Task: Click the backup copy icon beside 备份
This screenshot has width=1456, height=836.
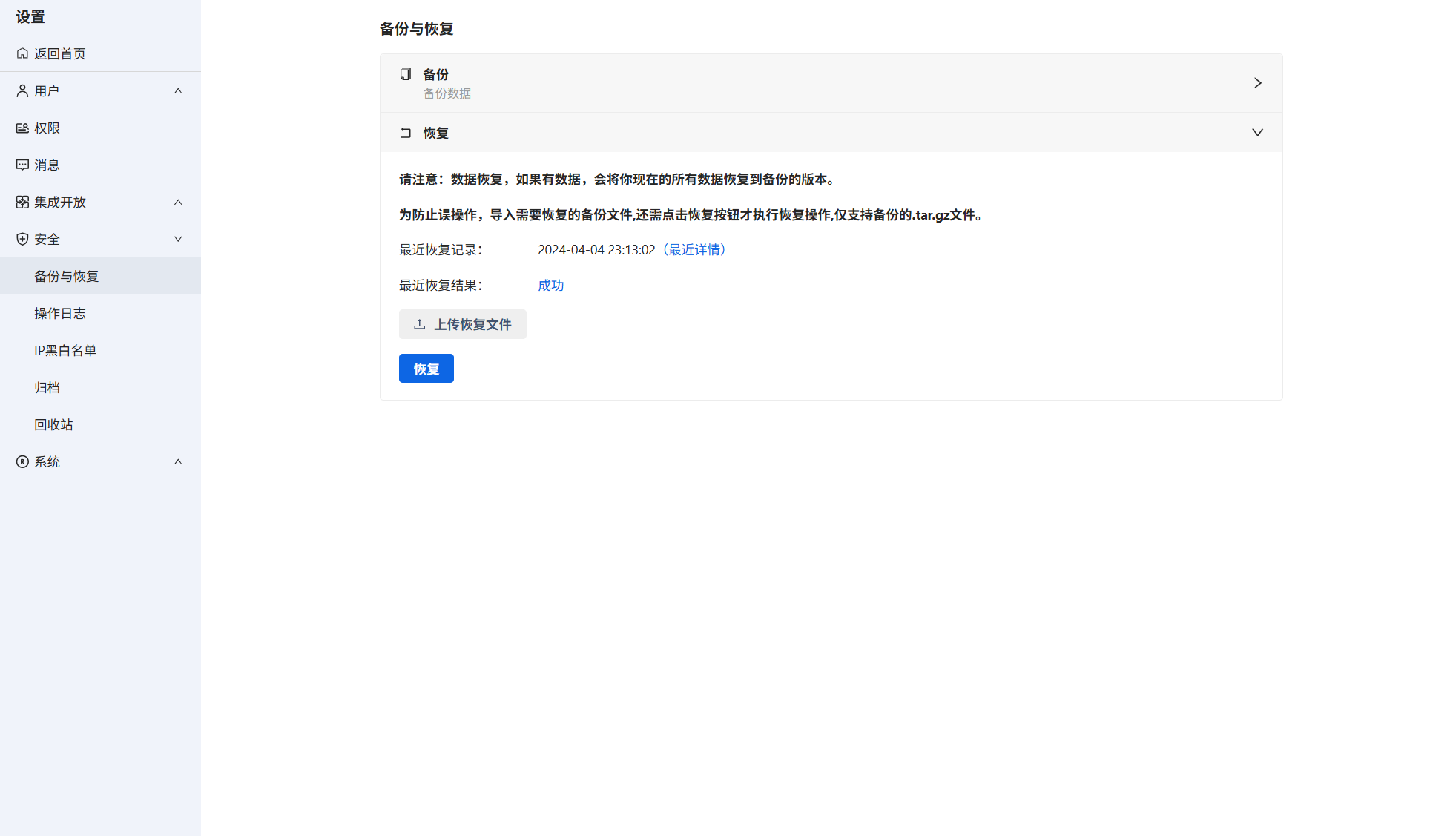Action: point(406,74)
